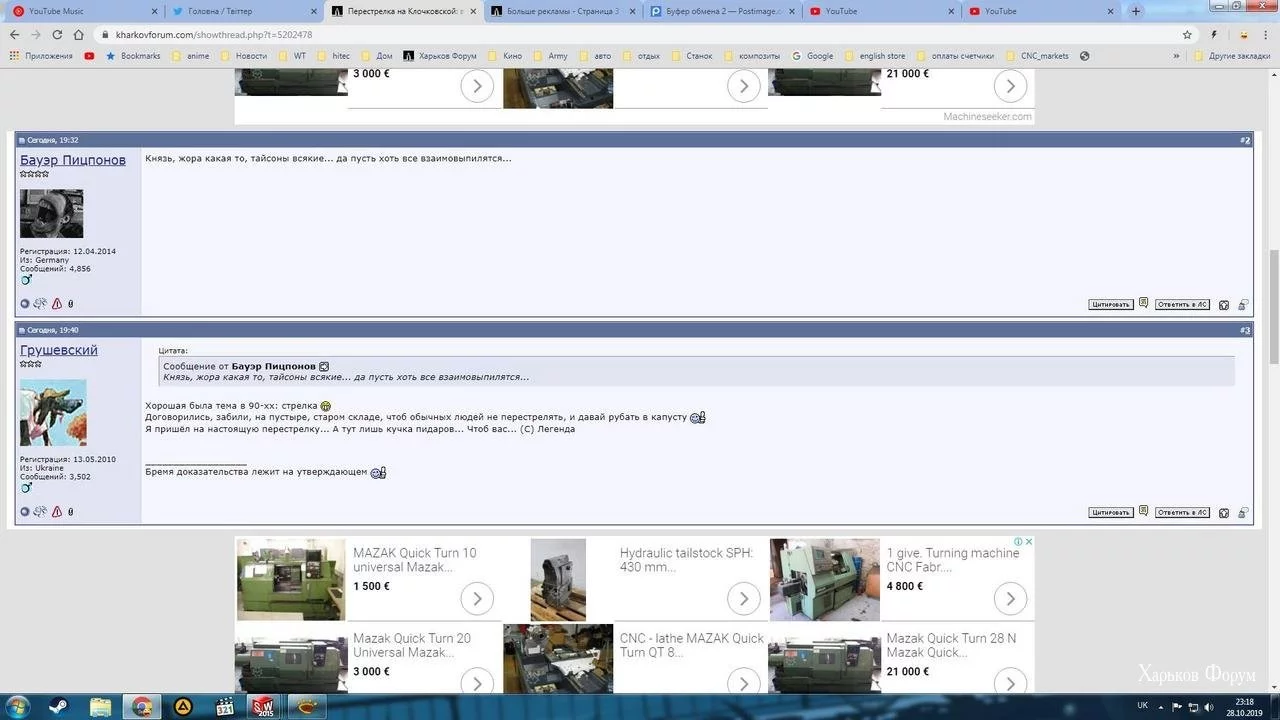Open the Hydraulic tailstock SPH ad arrow
This screenshot has height=720, width=1280.
click(x=744, y=599)
